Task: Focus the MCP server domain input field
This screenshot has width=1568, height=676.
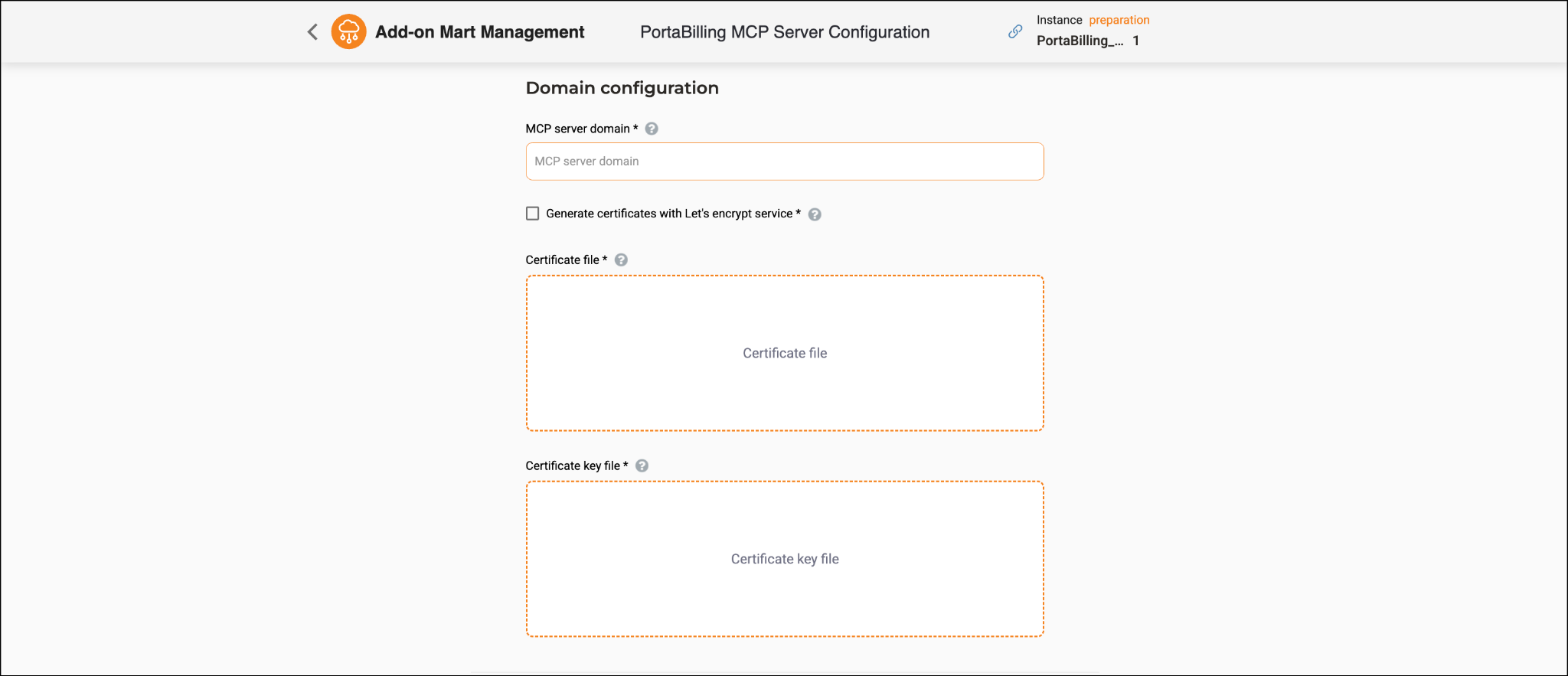Action: 785,162
